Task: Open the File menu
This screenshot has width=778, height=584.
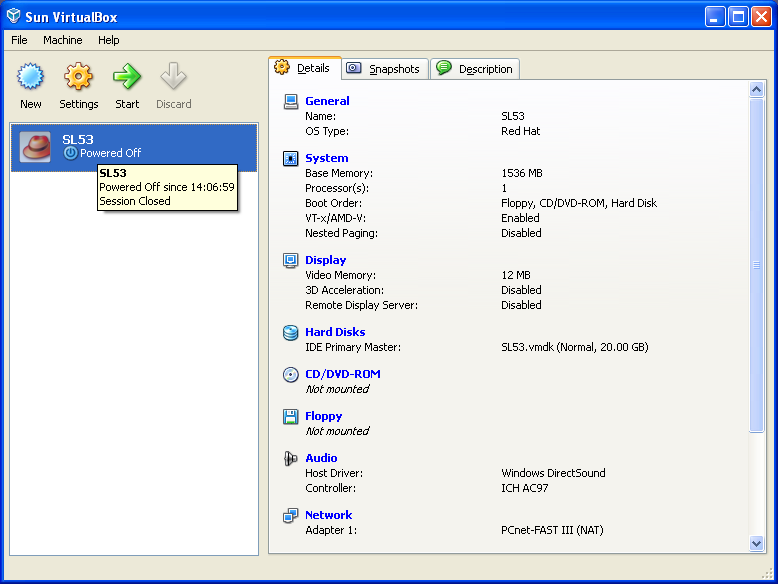Action: coord(19,40)
